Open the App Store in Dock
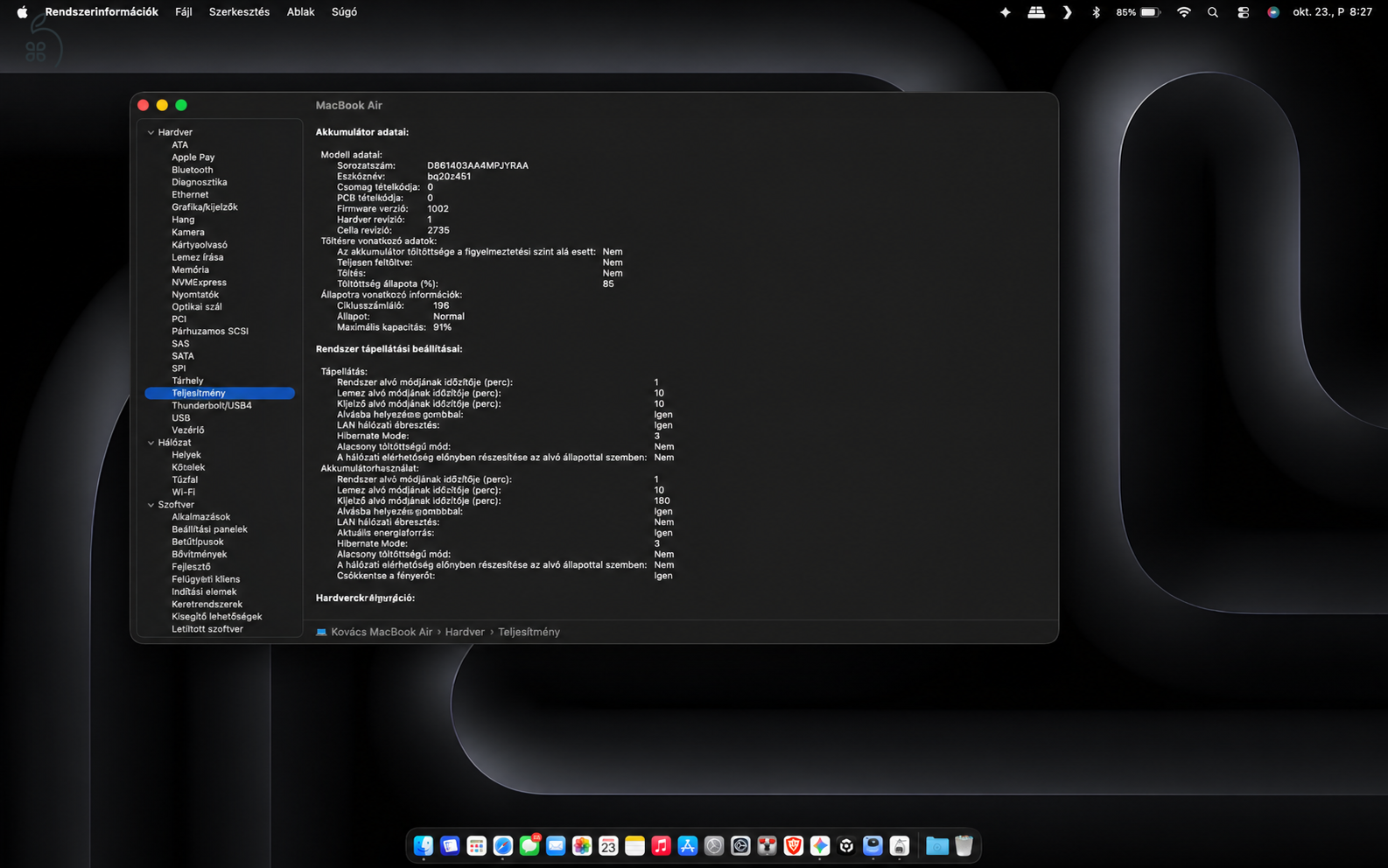 point(688,845)
